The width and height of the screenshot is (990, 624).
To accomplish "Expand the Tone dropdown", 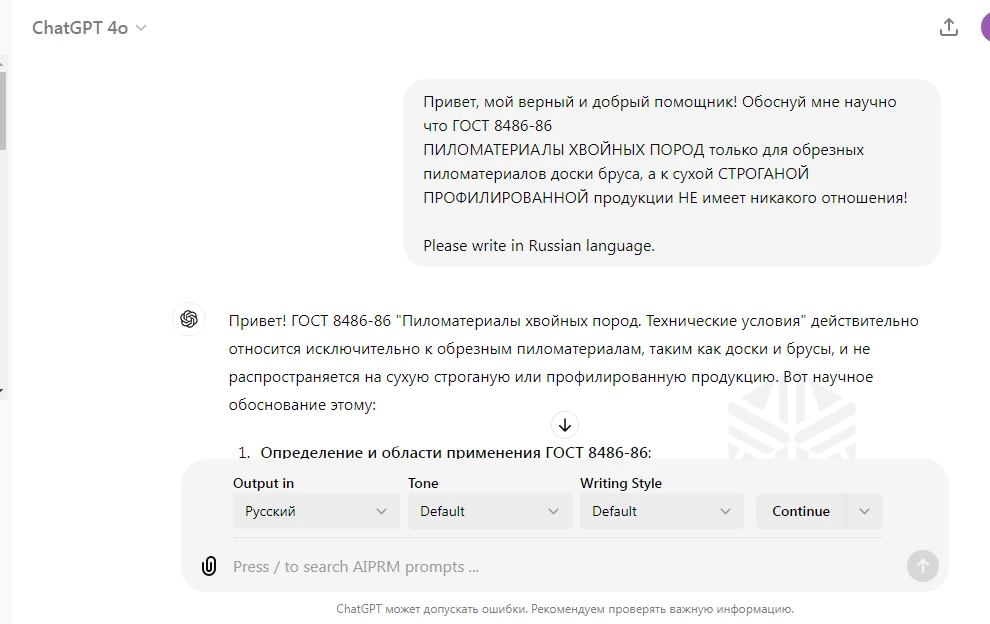I will [489, 511].
